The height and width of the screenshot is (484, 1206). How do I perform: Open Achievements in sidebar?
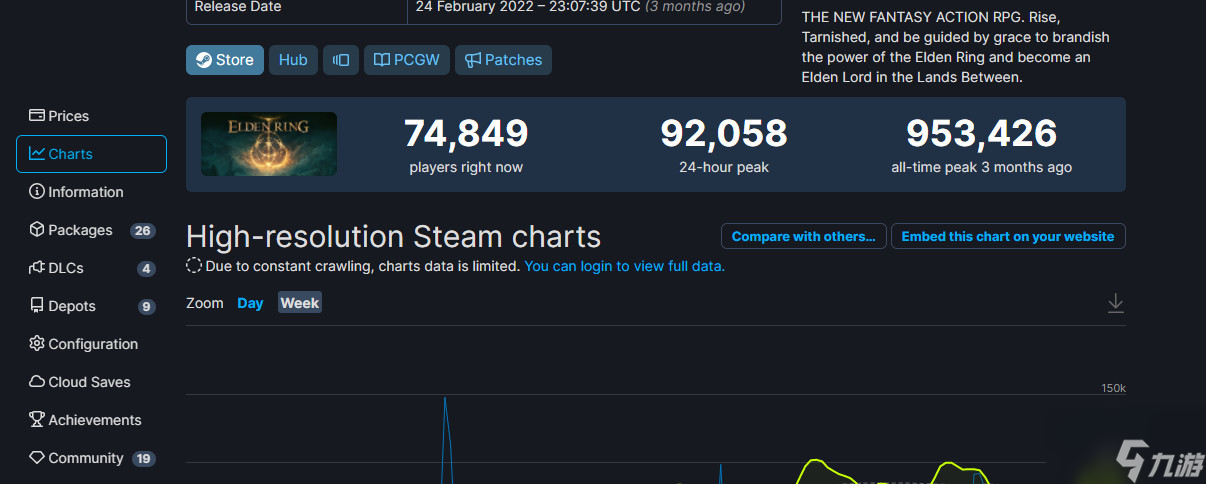(x=91, y=420)
